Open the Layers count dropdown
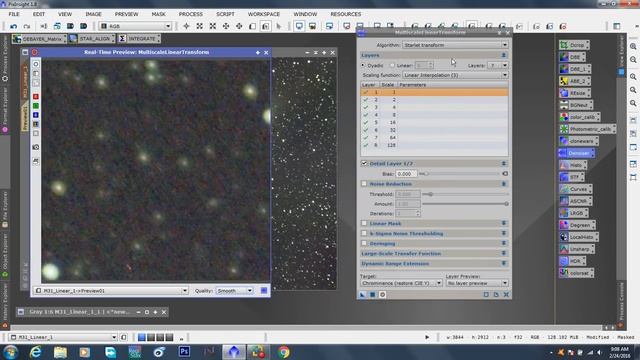This screenshot has width=640, height=360. pyautogui.click(x=498, y=65)
